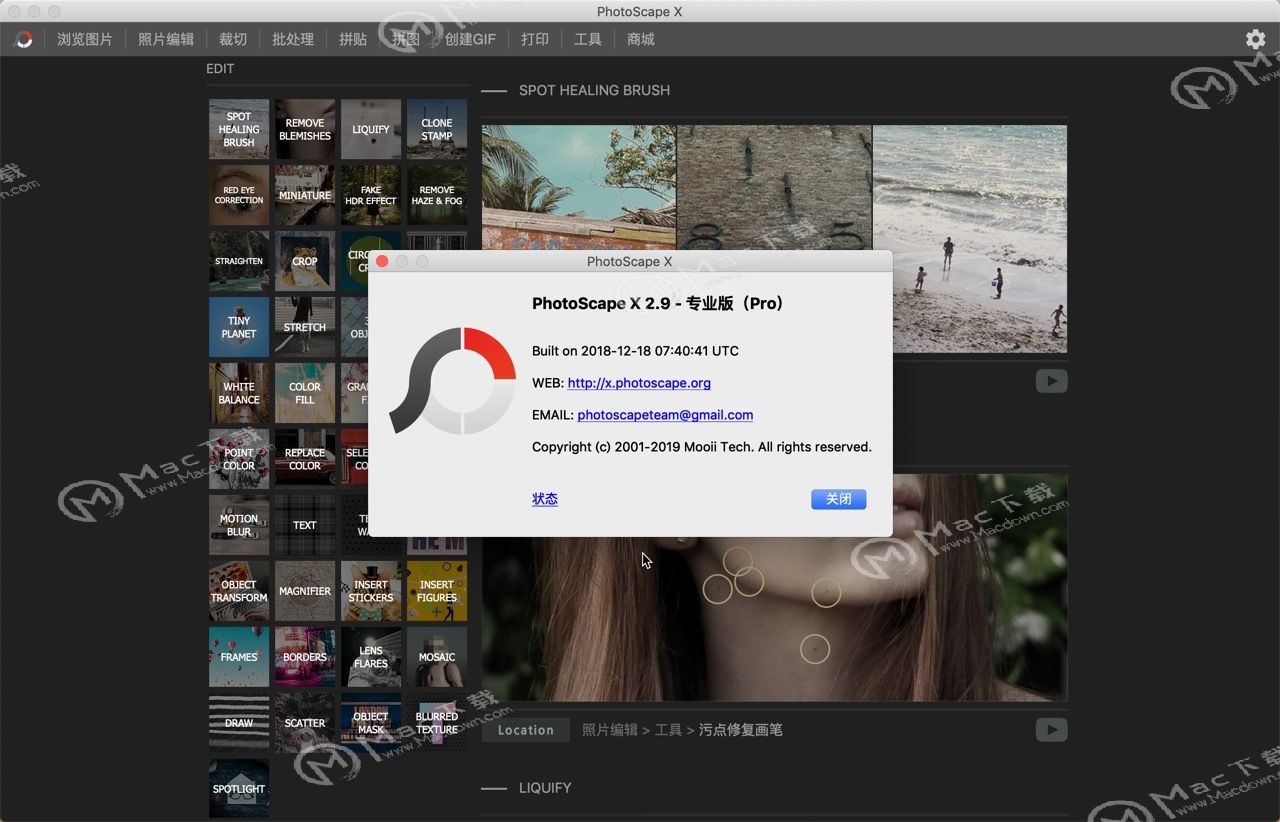Select the Insert Figures tile
The height and width of the screenshot is (822, 1280).
click(437, 591)
